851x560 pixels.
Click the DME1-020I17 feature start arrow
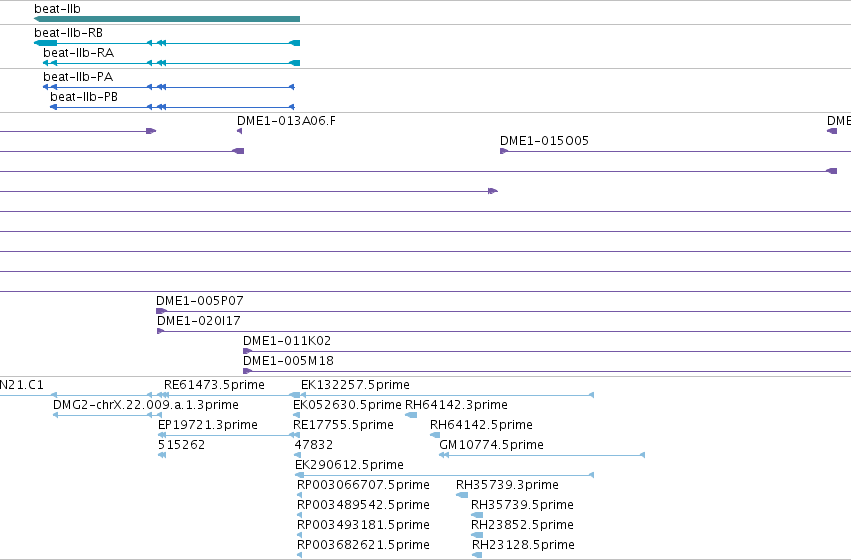click(x=161, y=331)
